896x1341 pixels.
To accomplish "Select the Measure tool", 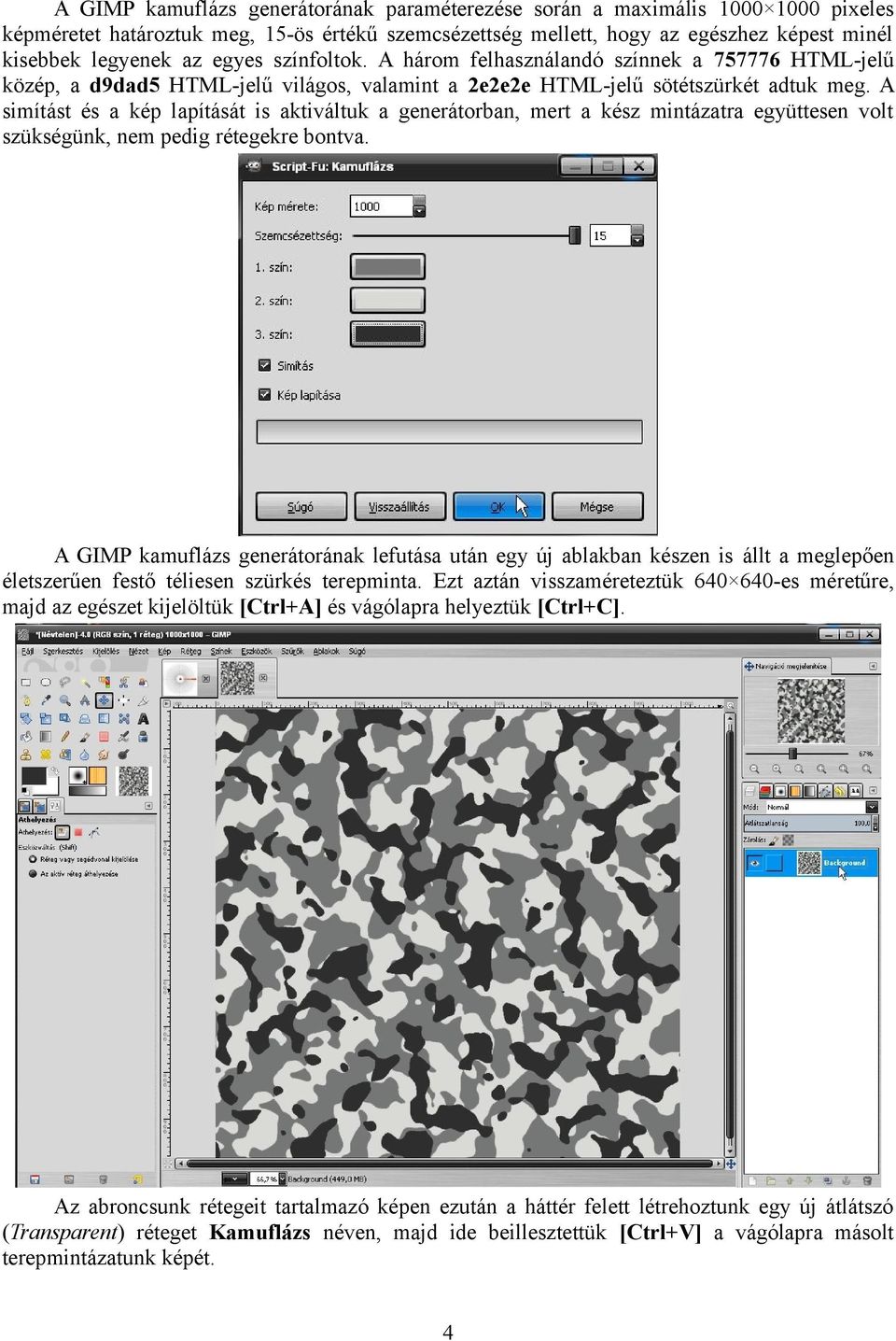I will pyautogui.click(x=85, y=700).
